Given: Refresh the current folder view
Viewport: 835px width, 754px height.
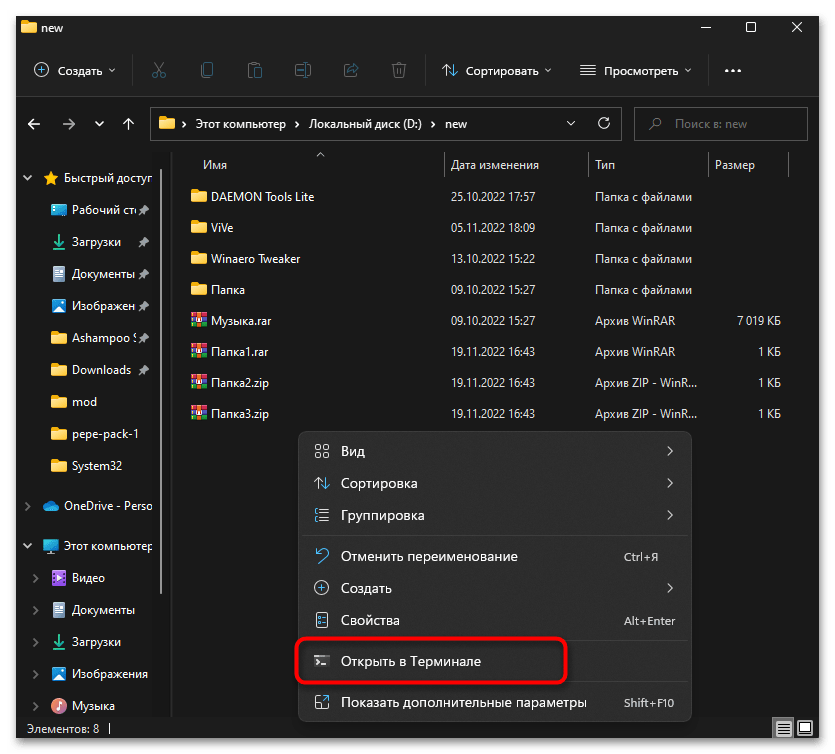Looking at the screenshot, I should (x=603, y=124).
